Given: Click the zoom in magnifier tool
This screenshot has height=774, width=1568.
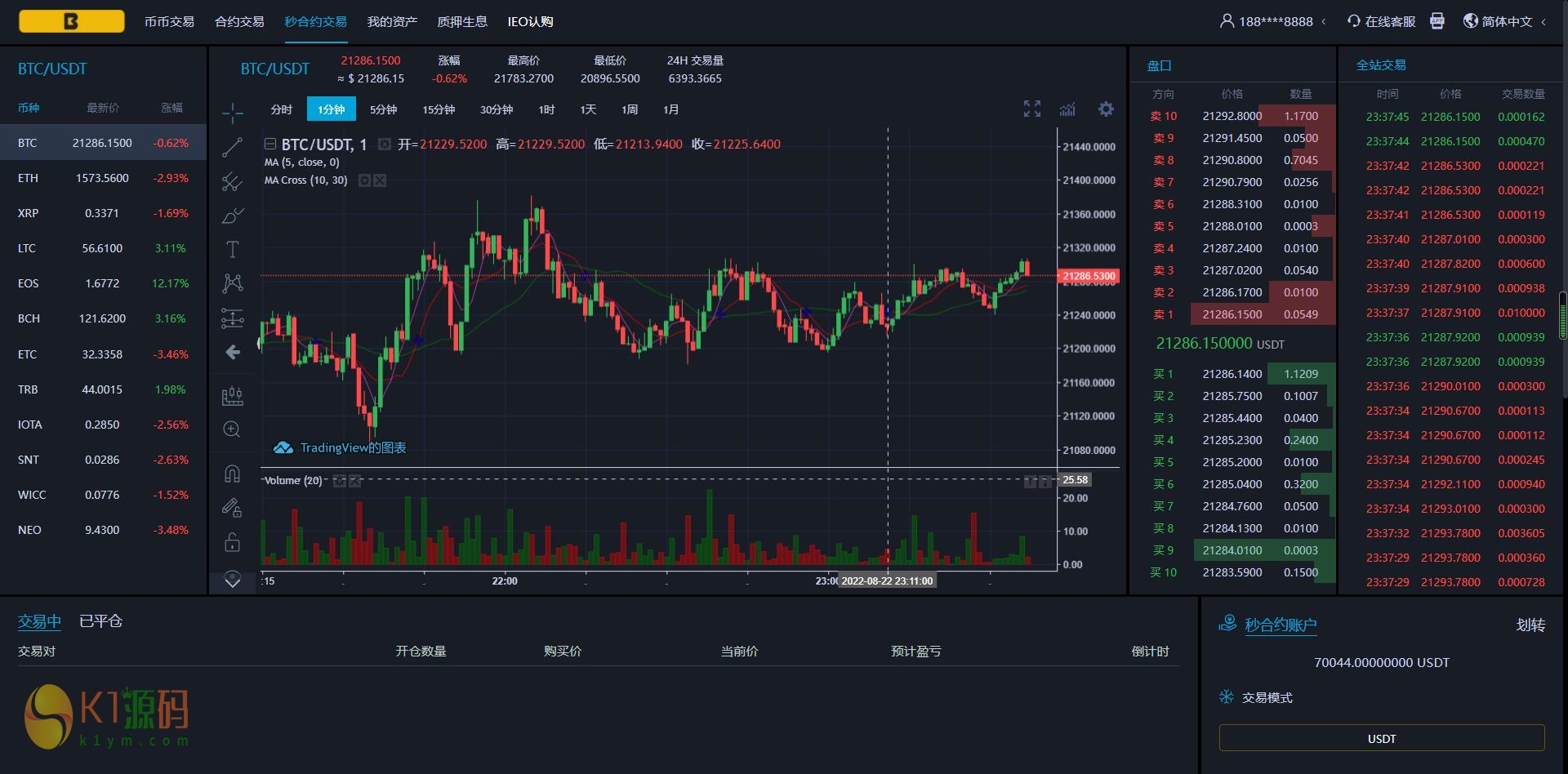Looking at the screenshot, I should 233,429.
